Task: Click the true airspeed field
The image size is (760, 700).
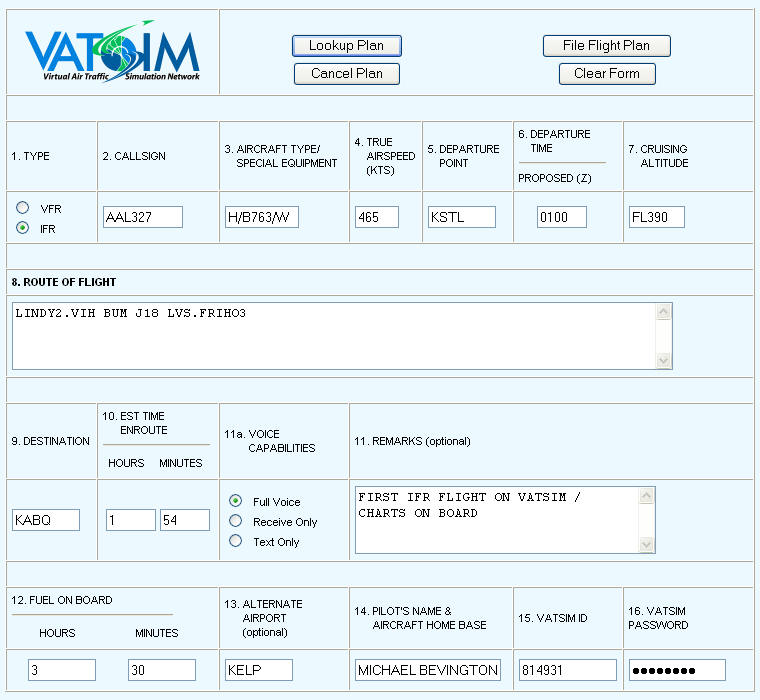Action: tap(376, 217)
